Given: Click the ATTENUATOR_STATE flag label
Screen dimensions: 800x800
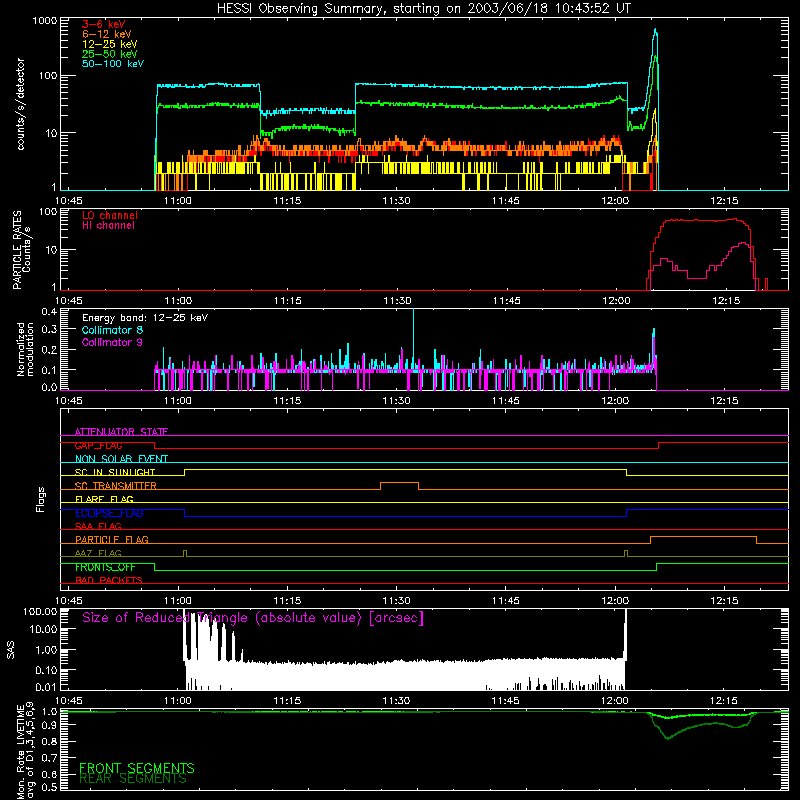Looking at the screenshot, I should click(121, 432).
